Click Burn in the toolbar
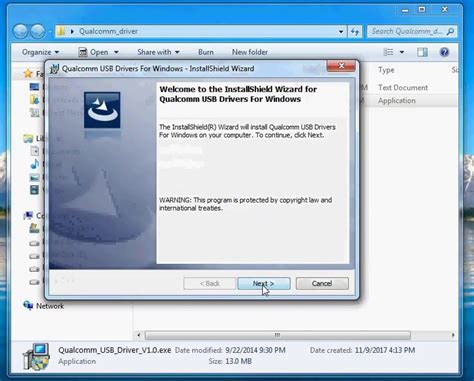 pos(206,52)
